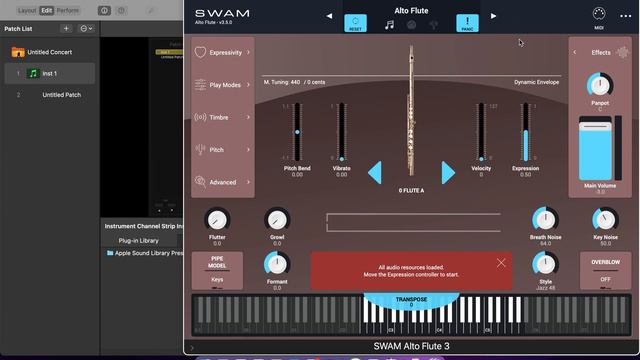Click the Timbre waves icon

[x=200, y=117]
